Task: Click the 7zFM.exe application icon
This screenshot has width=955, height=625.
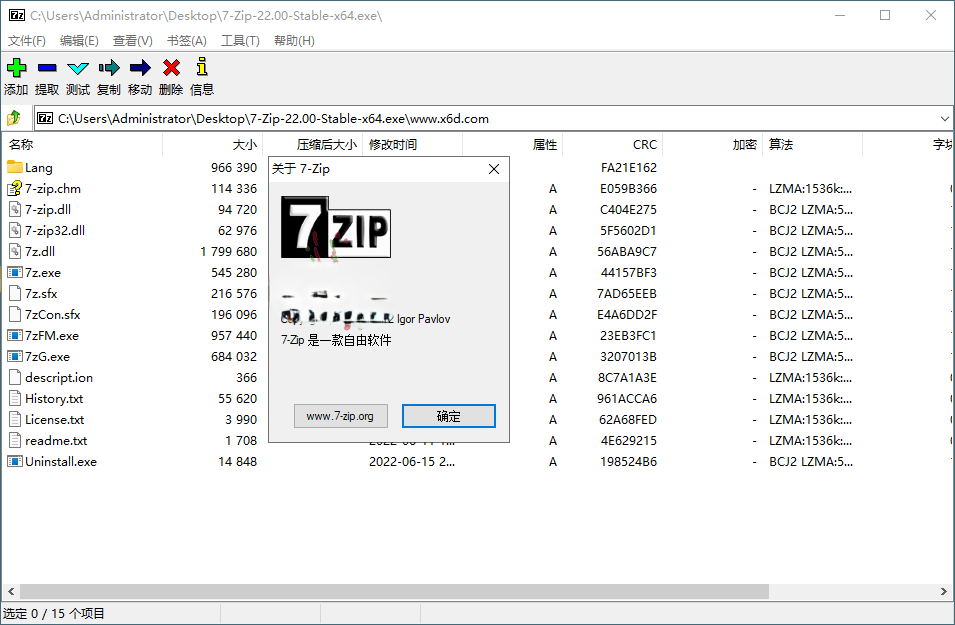Action: click(x=15, y=335)
